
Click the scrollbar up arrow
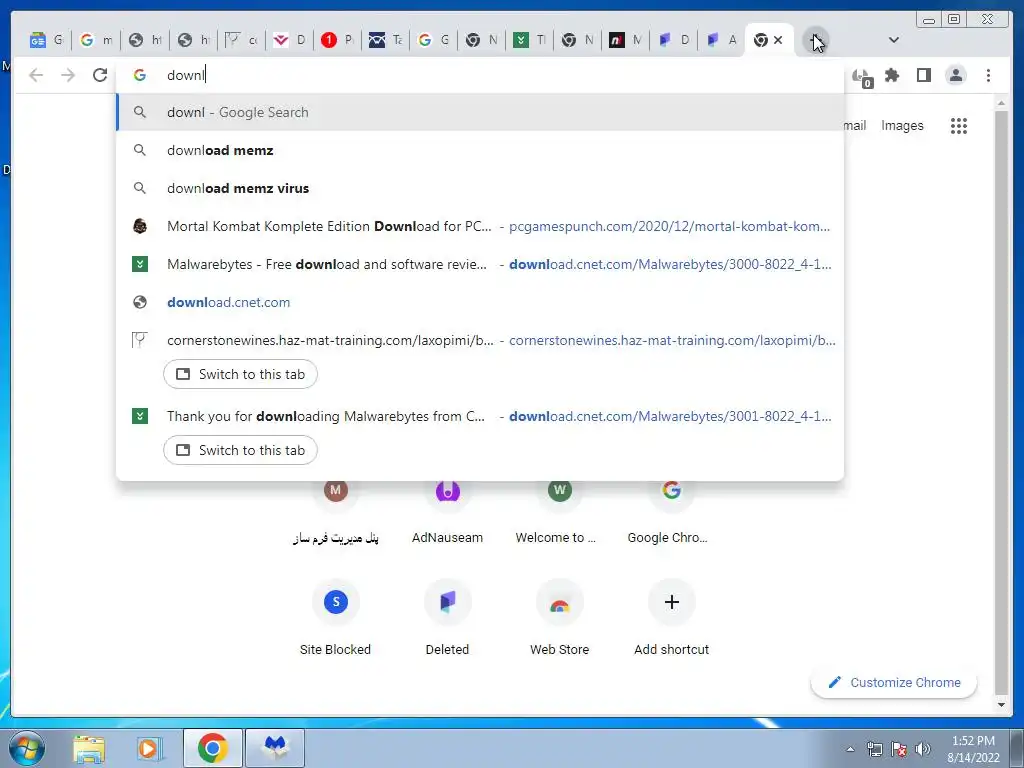1001,103
